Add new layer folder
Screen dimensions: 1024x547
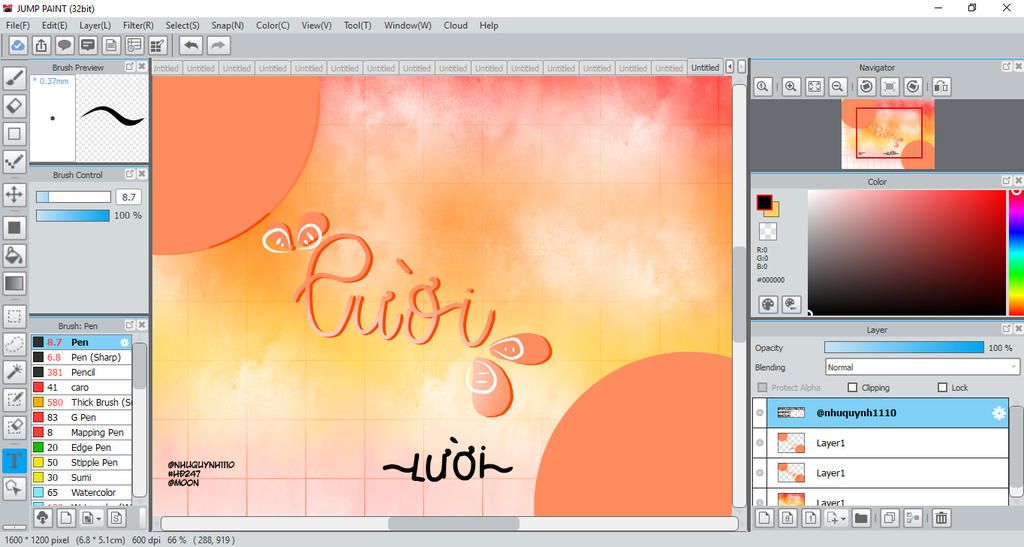tap(861, 518)
